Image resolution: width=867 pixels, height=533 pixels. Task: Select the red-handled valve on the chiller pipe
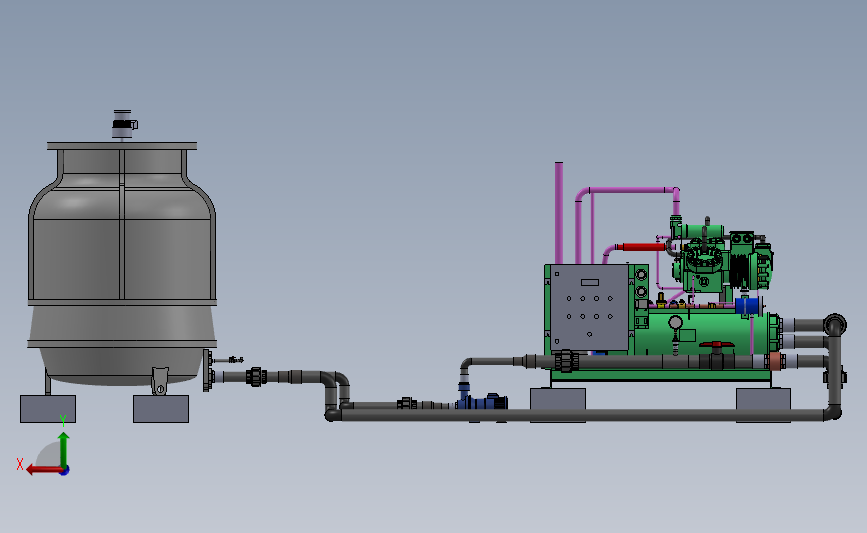click(717, 354)
